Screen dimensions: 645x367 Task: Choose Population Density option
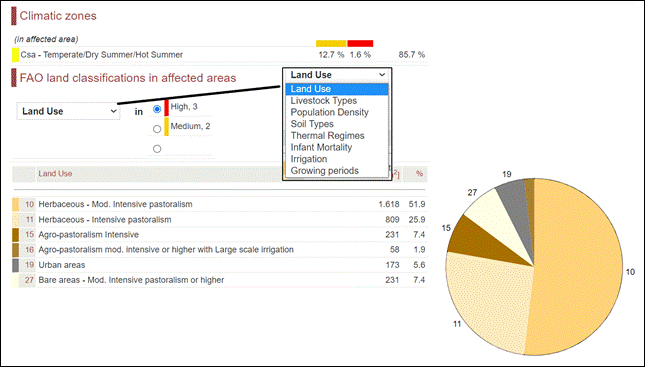[329, 112]
